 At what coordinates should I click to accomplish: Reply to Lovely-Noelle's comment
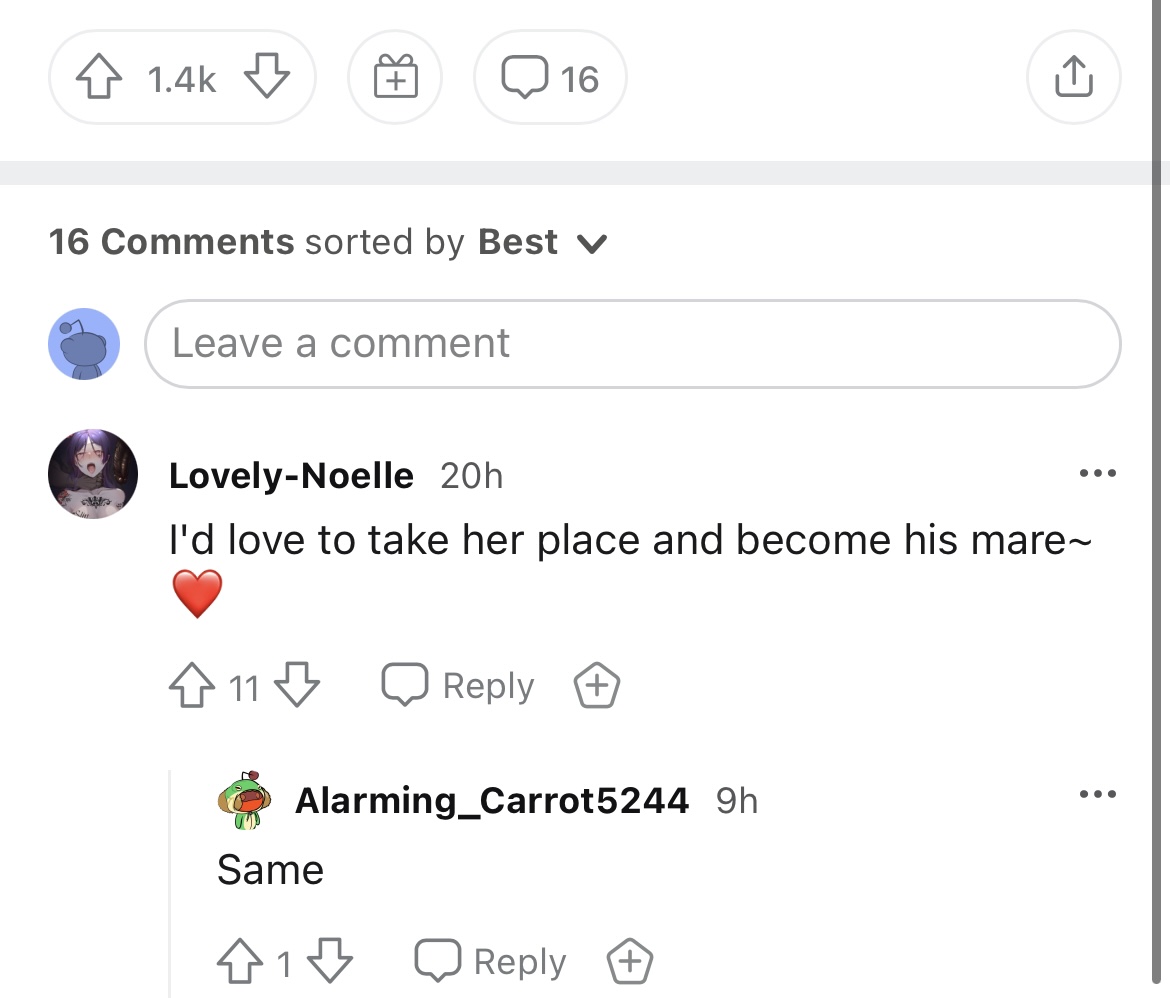tap(458, 685)
